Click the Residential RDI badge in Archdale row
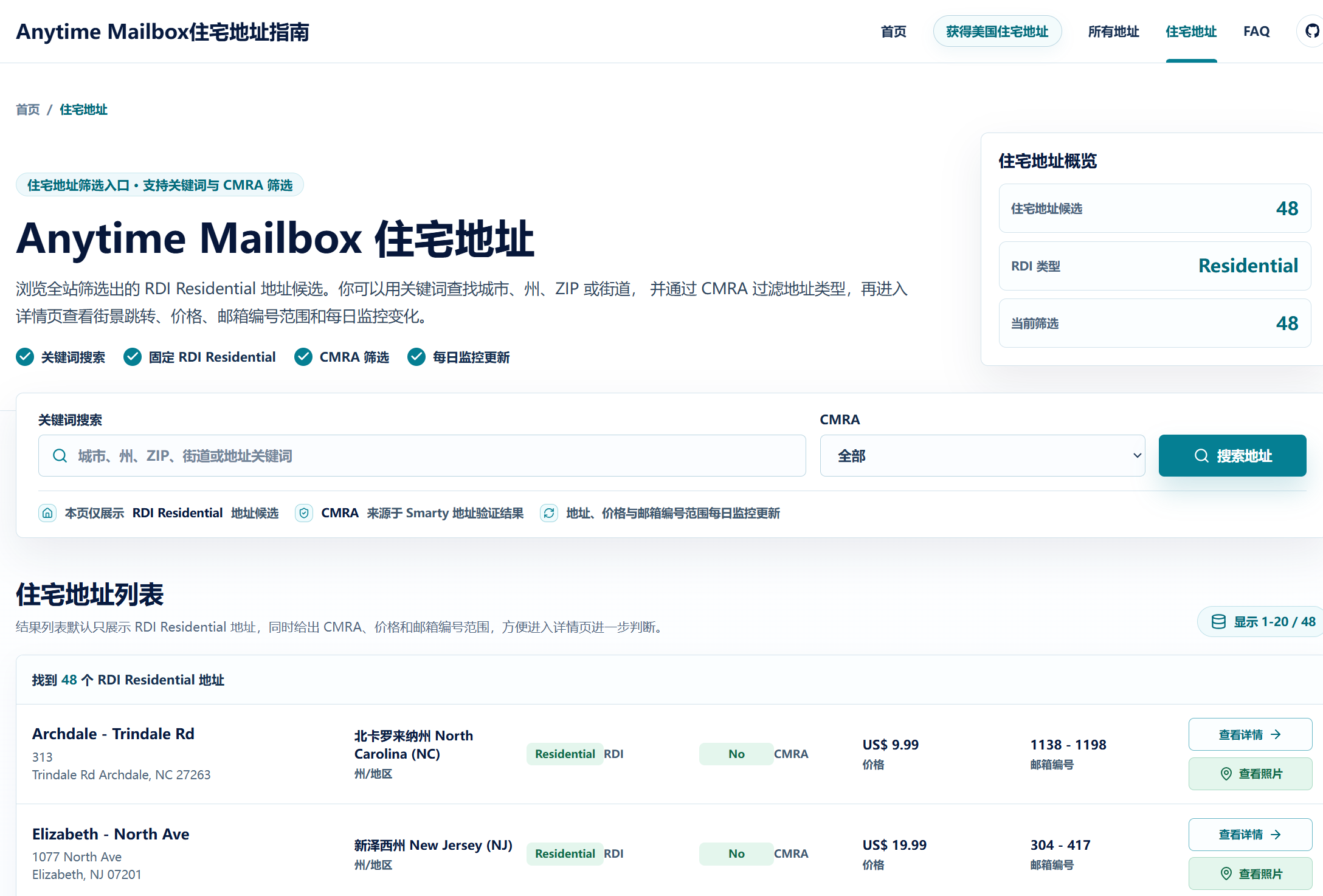The height and width of the screenshot is (896, 1323). click(x=565, y=754)
